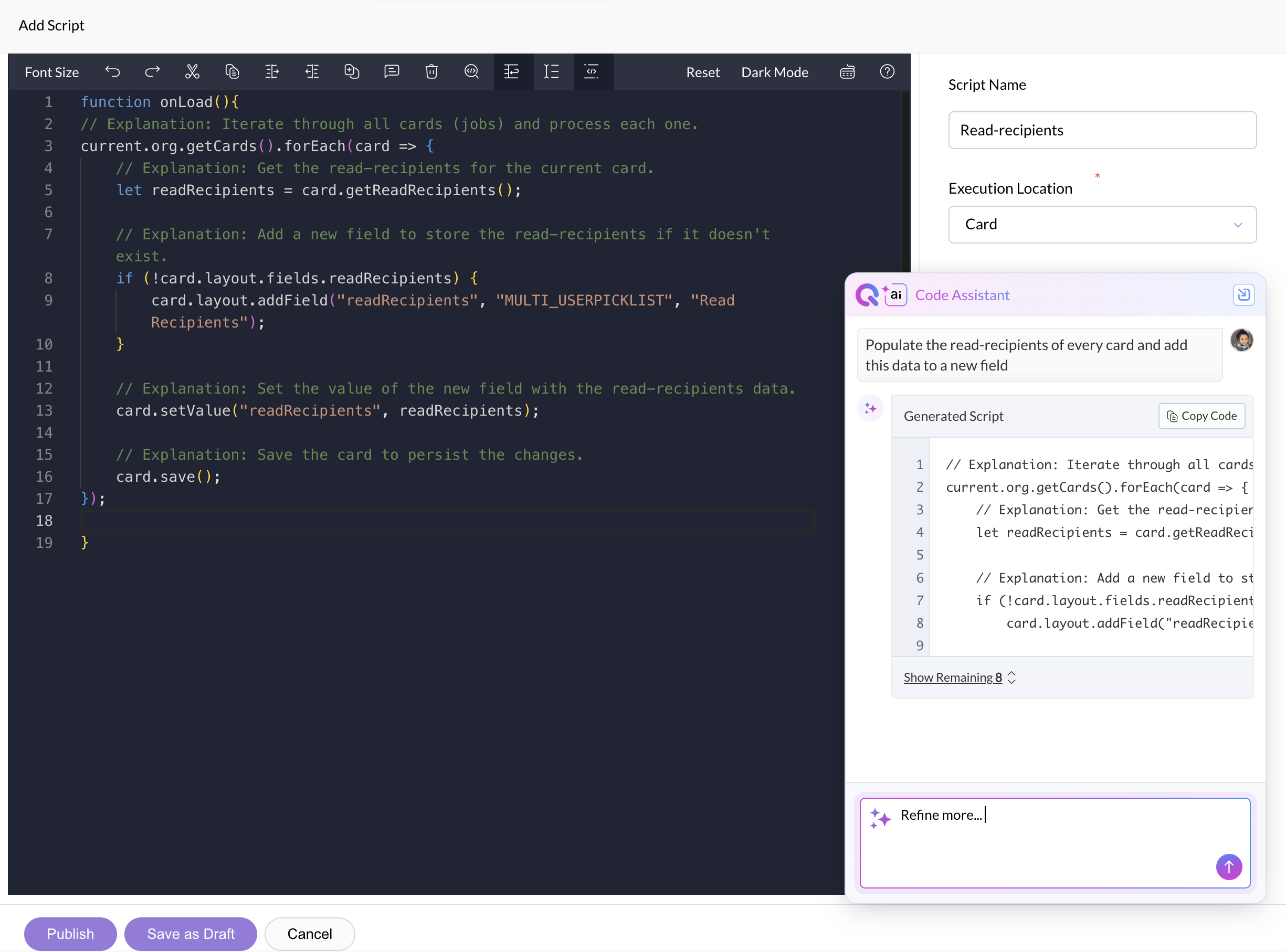Click the comment bubble icon
The width and height of the screenshot is (1286, 952).
point(392,71)
